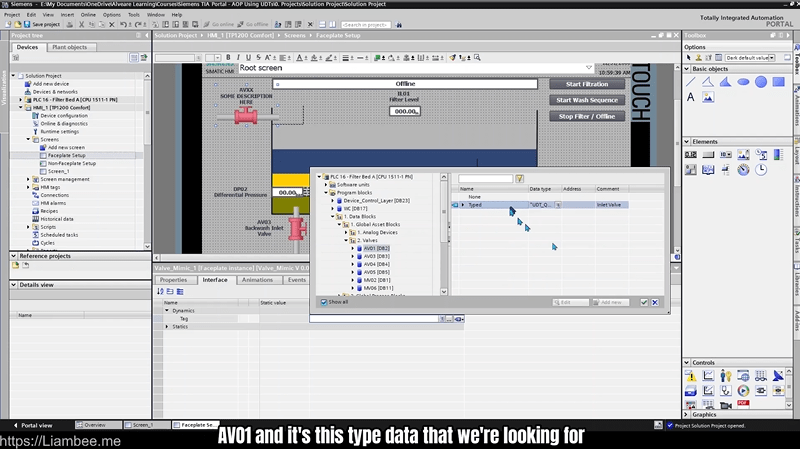Click the tag dialog search input field
This screenshot has width=800, height=449.
486,178
